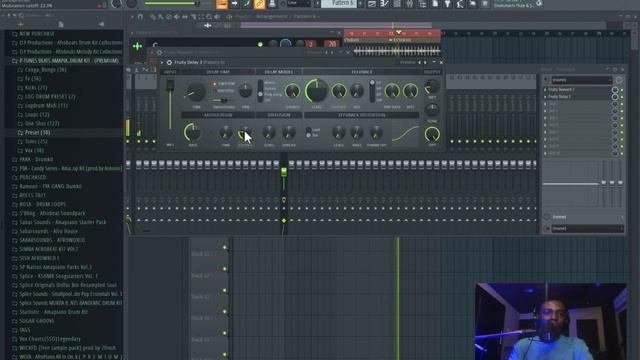640x360 pixels.
Task: Click previous preset arrow in Fruity Delay 3
Action: pyautogui.click(x=419, y=62)
